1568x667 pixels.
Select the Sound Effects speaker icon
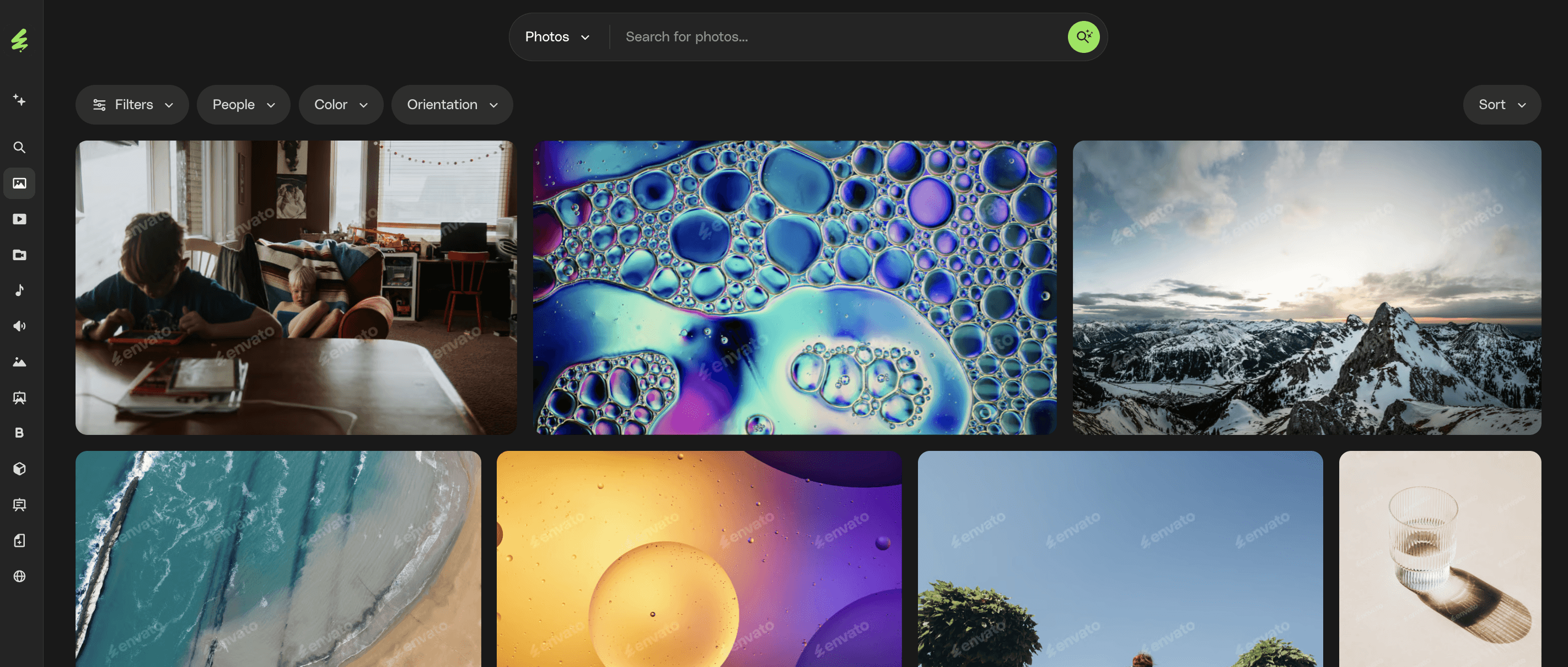19,326
